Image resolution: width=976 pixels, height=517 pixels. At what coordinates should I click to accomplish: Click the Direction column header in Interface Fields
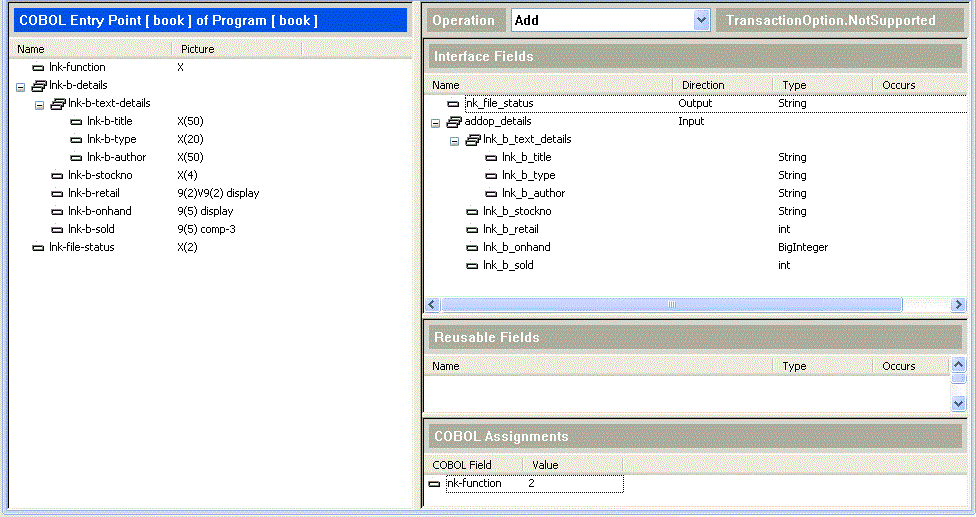coord(703,85)
